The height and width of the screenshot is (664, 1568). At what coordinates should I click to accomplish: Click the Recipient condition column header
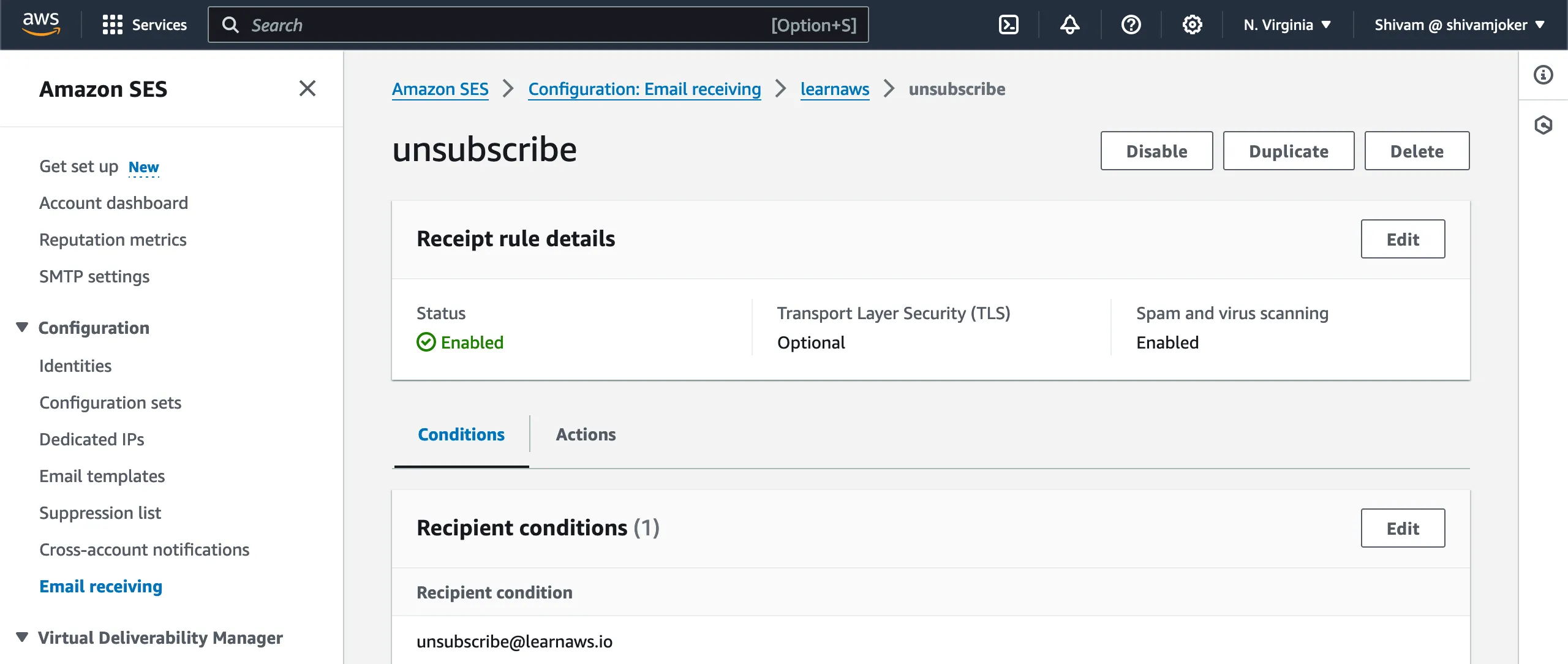coord(494,592)
